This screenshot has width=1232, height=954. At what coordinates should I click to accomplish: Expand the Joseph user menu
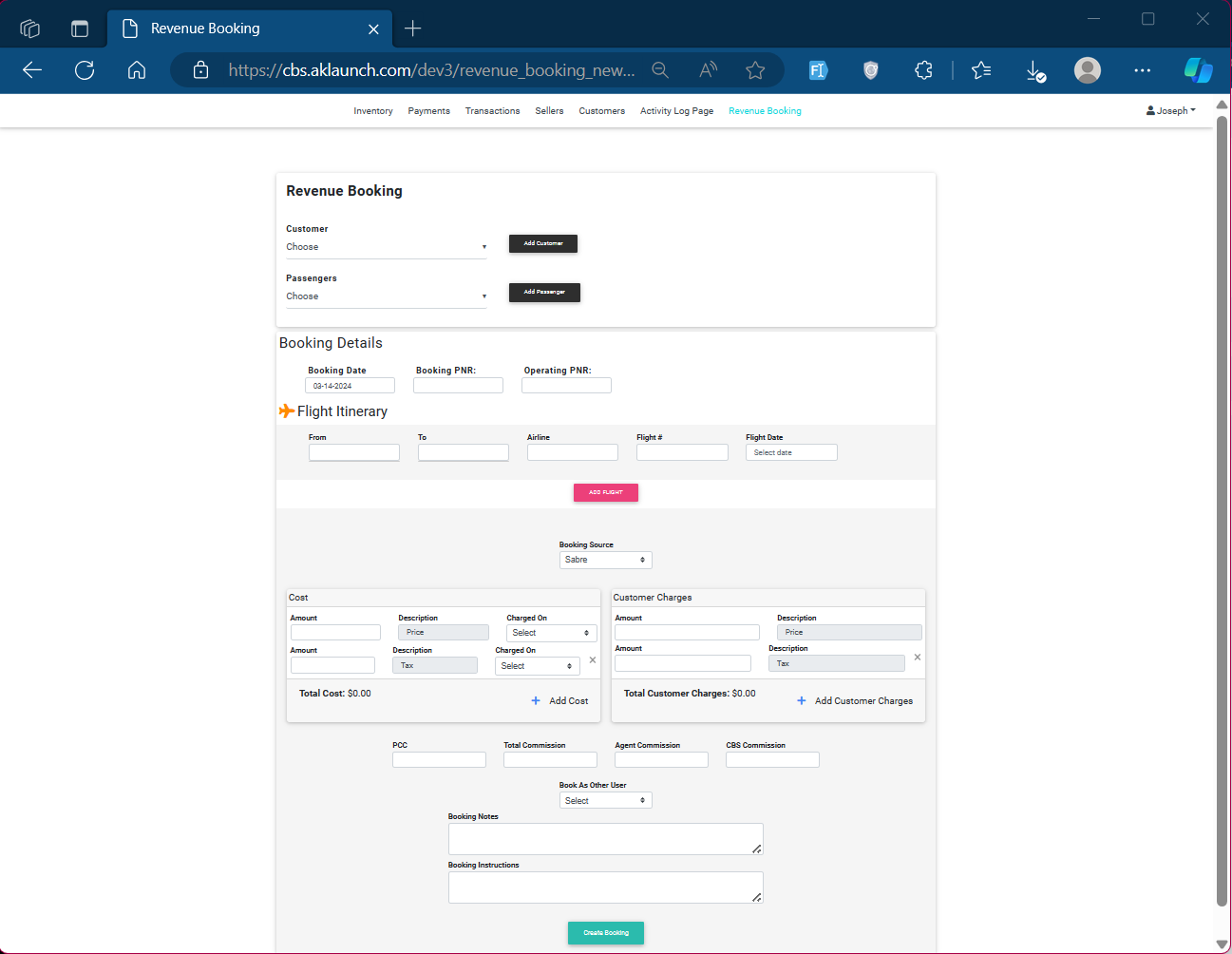click(x=1170, y=111)
